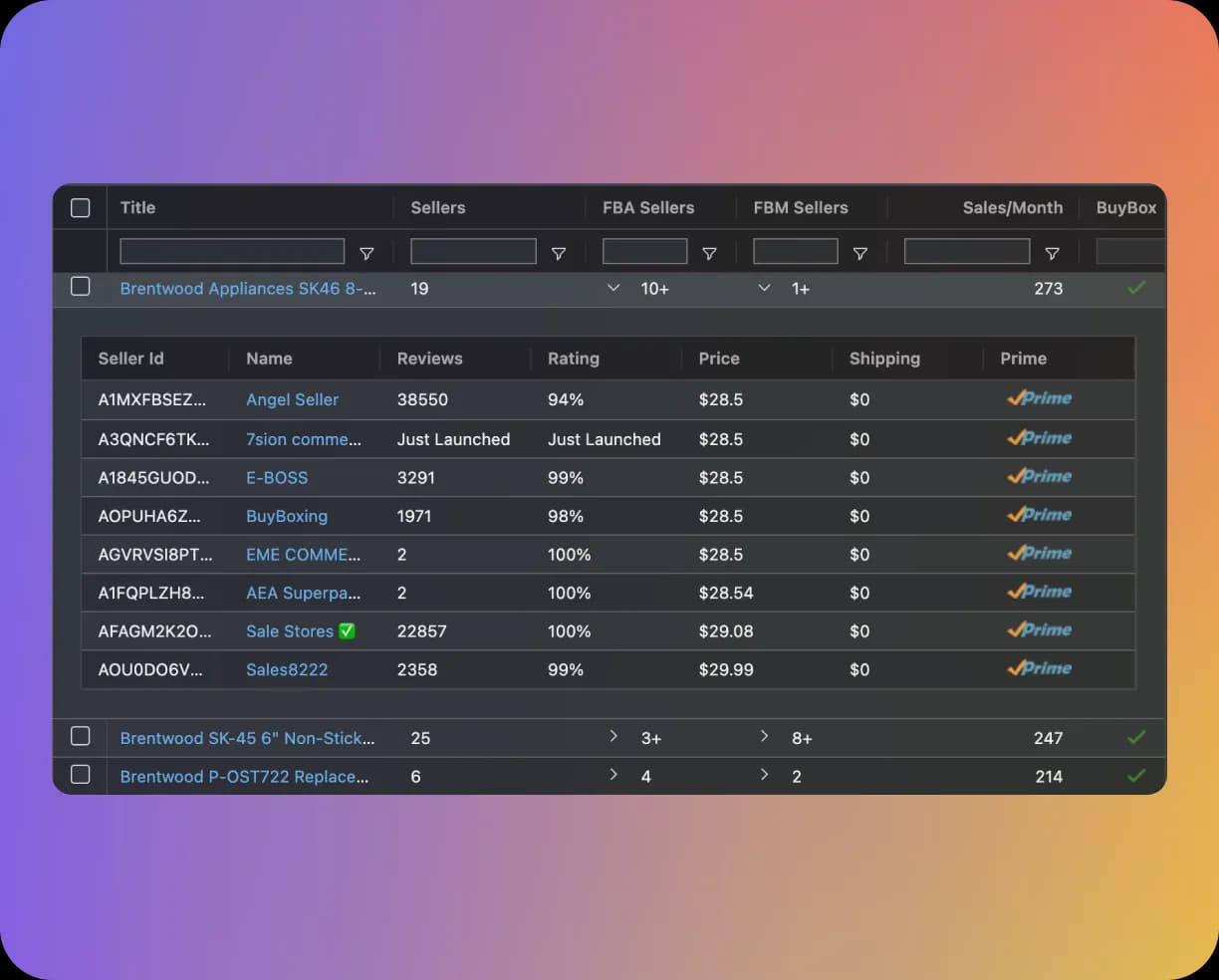Viewport: 1219px width, 980px height.
Task: Open the Angel Seller link
Action: click(292, 399)
